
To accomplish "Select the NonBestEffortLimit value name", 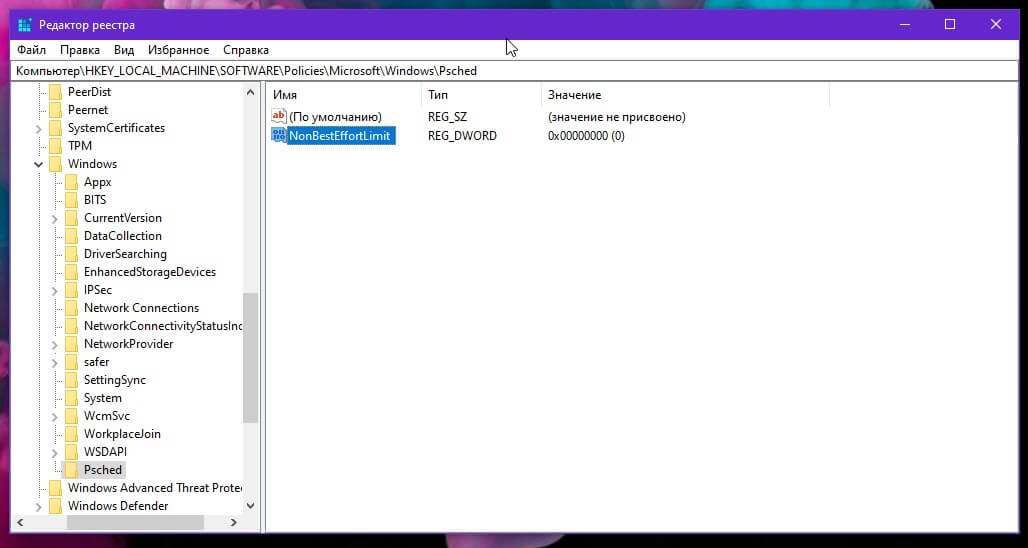I will 340,136.
